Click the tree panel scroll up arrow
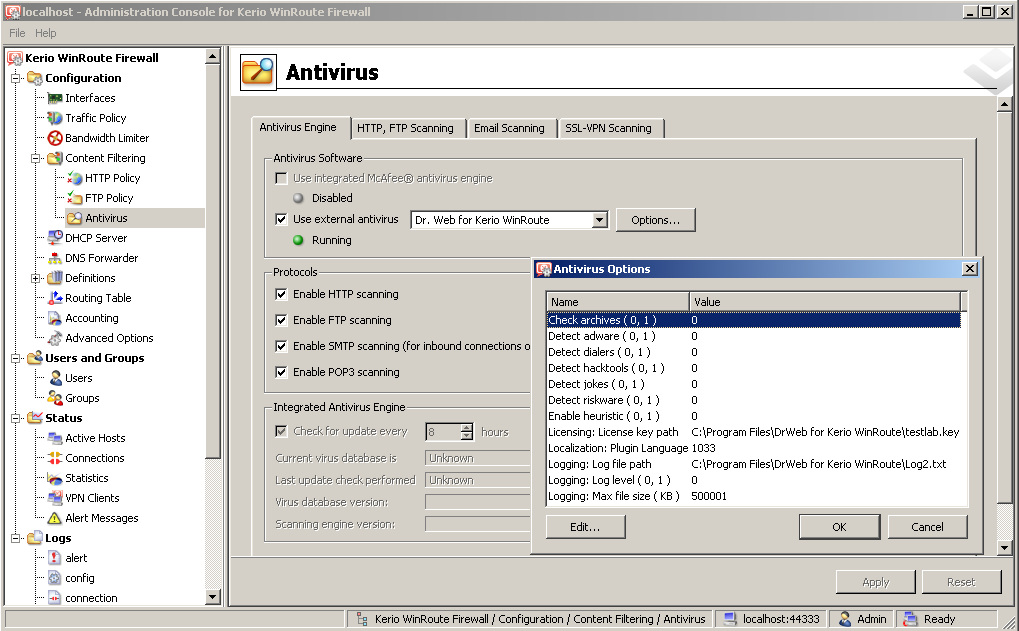1019x631 pixels. 213,57
